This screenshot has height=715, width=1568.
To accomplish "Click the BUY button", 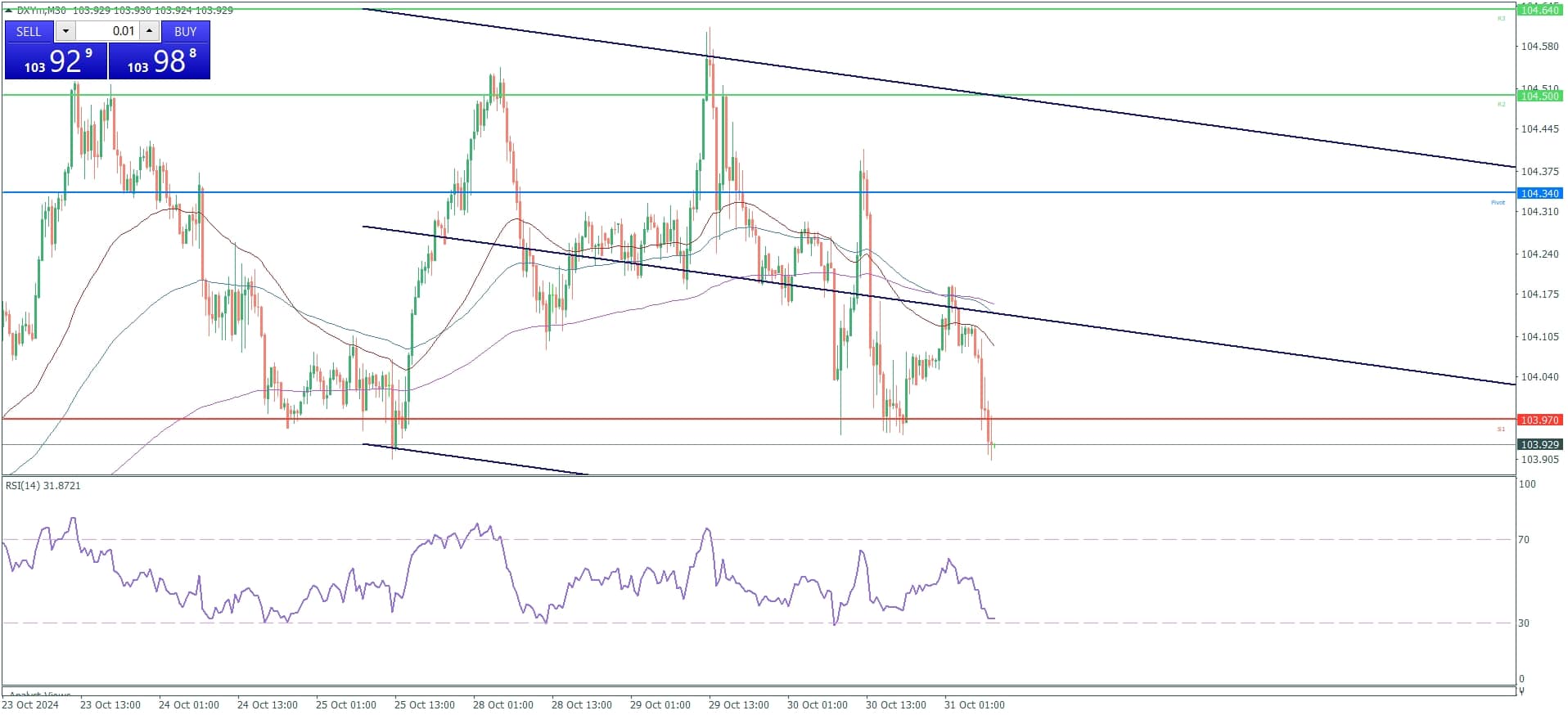I will click(186, 31).
